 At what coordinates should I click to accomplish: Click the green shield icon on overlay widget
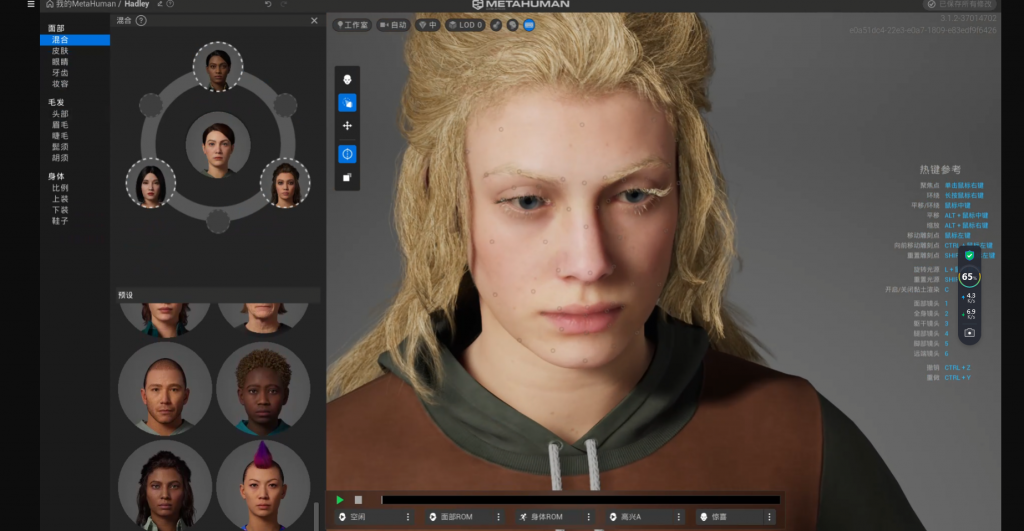(970, 255)
